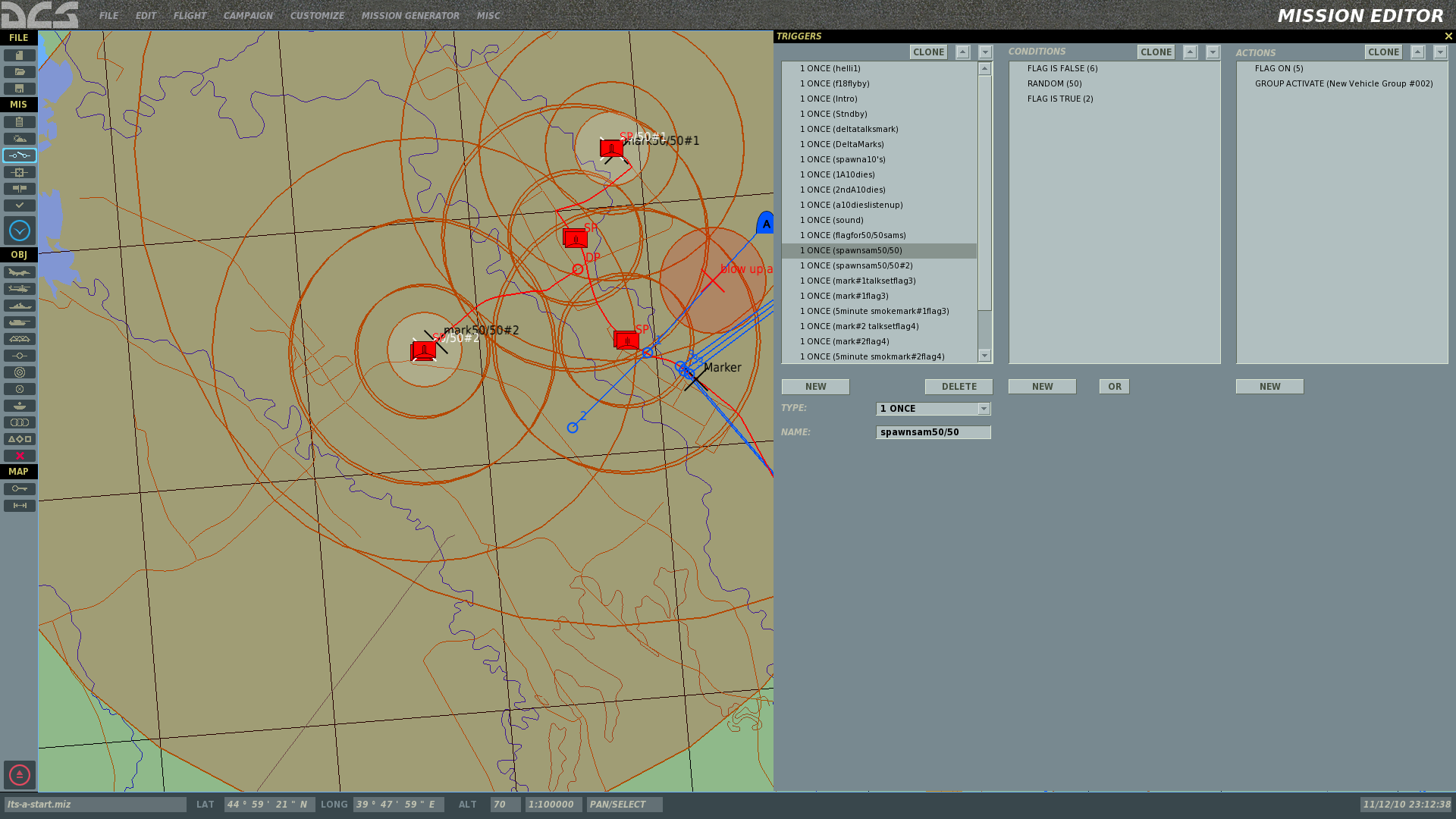Image resolution: width=1456 pixels, height=819 pixels.
Task: Click the red eject exit icon
Action: point(20,775)
